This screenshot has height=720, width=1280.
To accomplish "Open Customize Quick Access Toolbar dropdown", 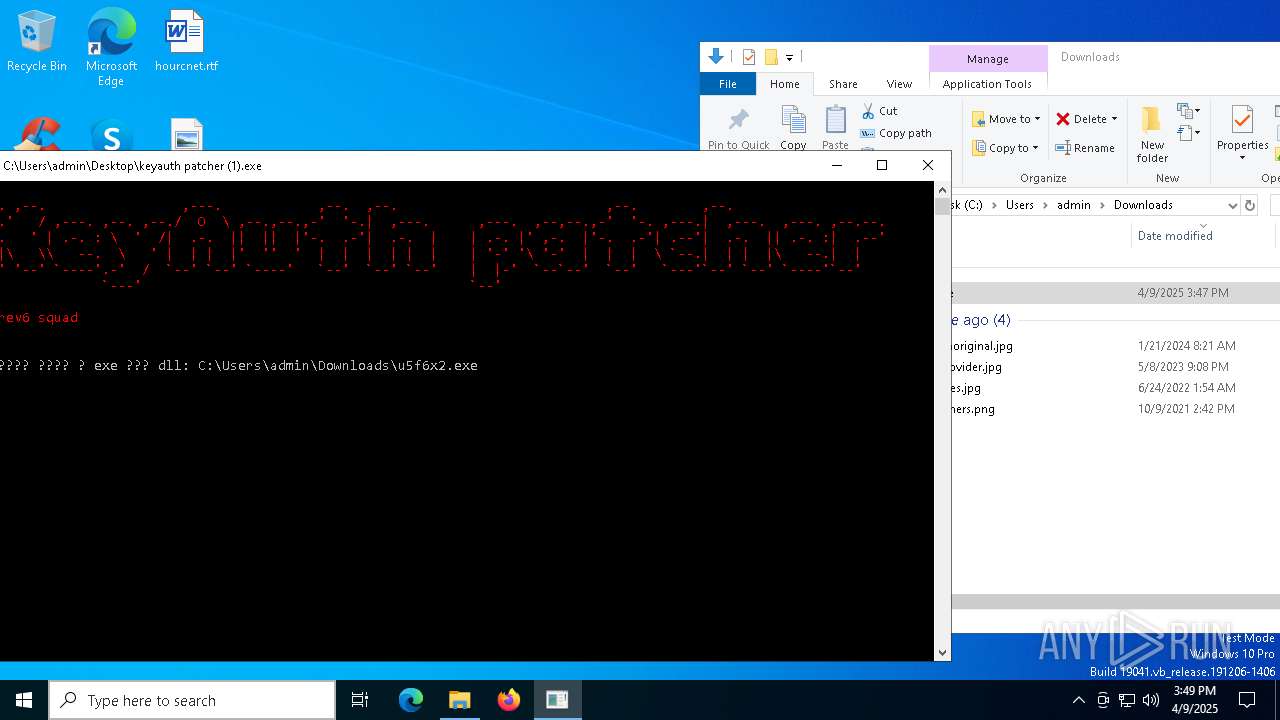I will [x=789, y=57].
